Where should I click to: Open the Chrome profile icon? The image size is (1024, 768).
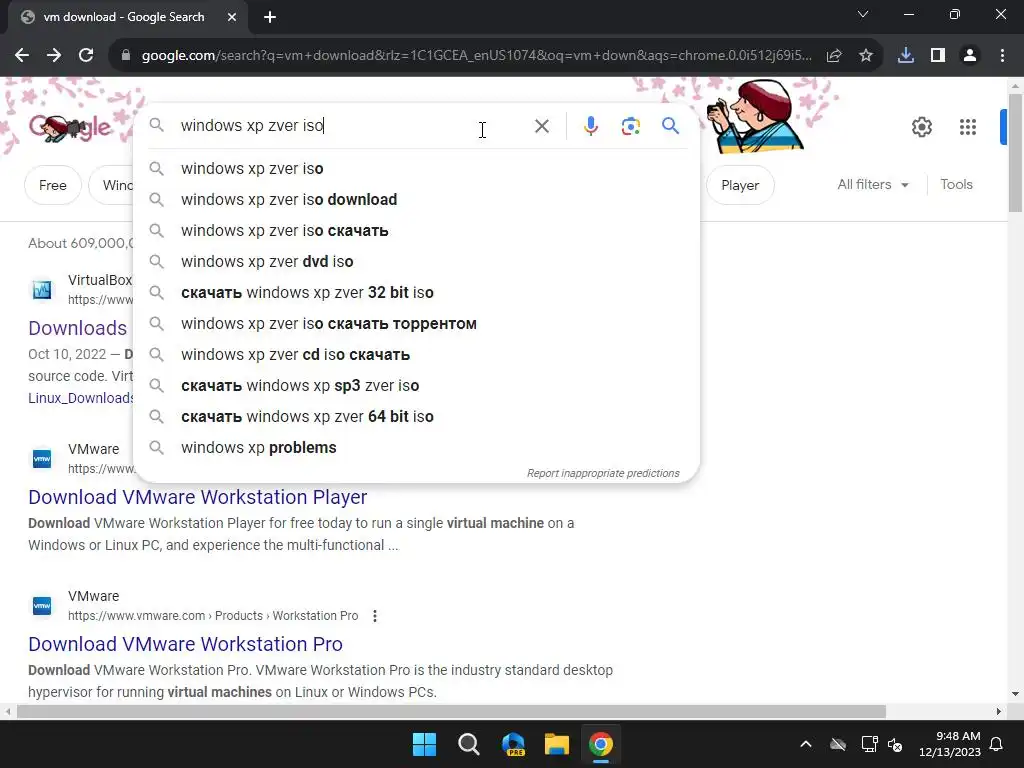point(970,56)
